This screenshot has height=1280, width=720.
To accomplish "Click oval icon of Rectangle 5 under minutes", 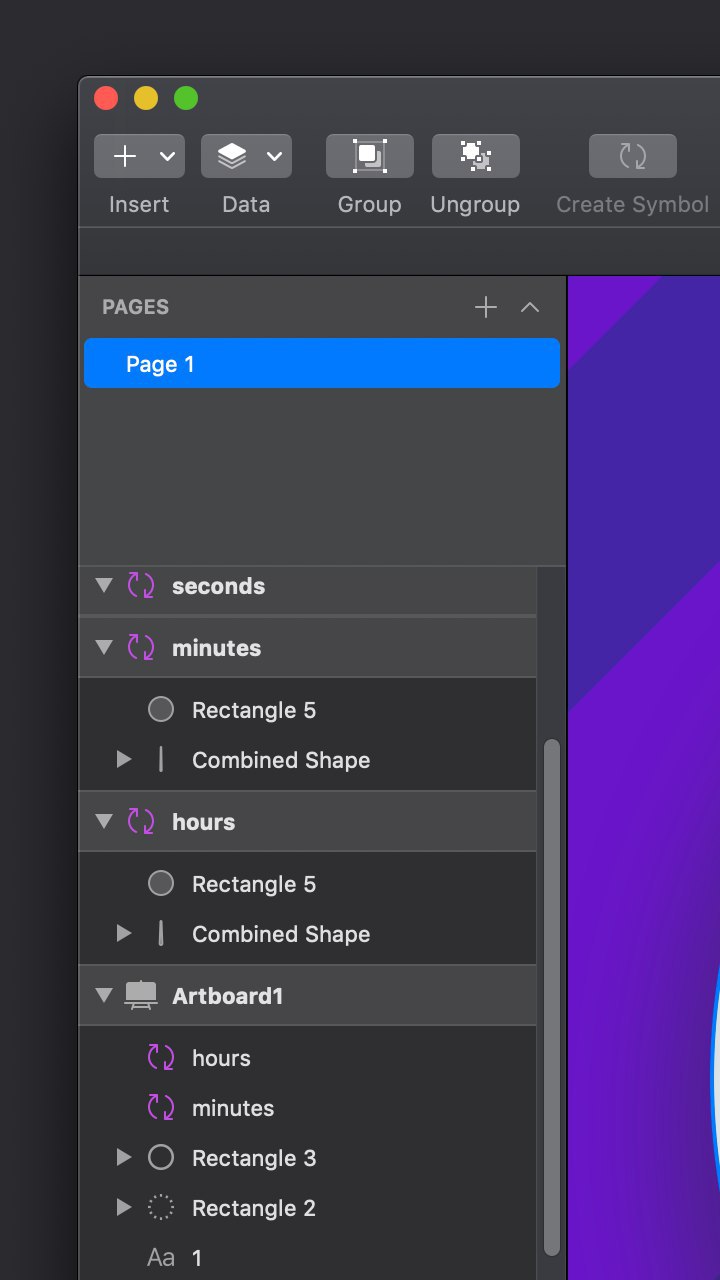I will coord(161,710).
